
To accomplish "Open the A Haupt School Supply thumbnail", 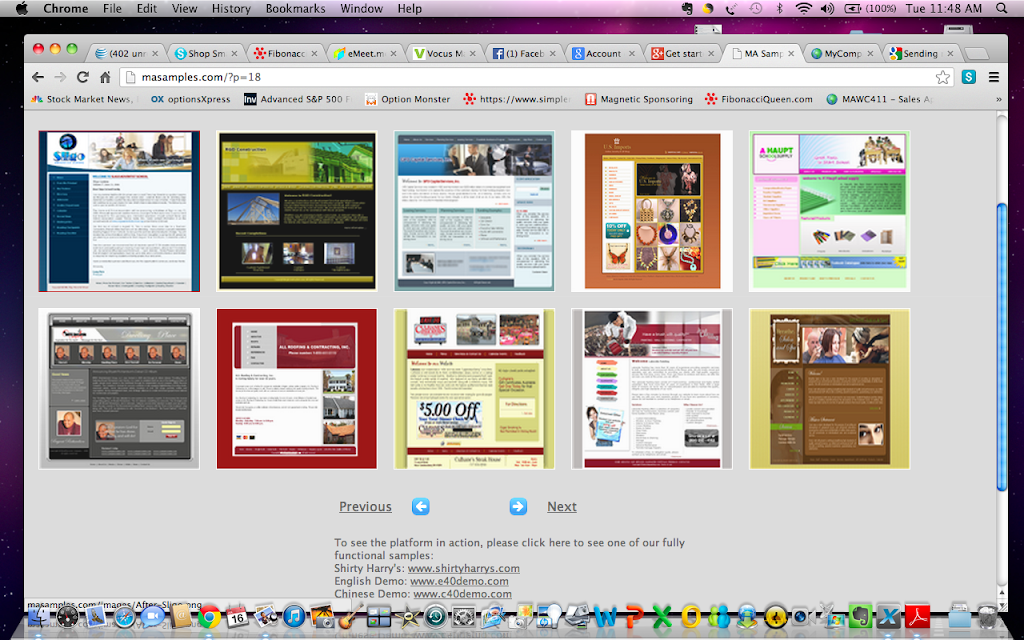I will tap(829, 211).
